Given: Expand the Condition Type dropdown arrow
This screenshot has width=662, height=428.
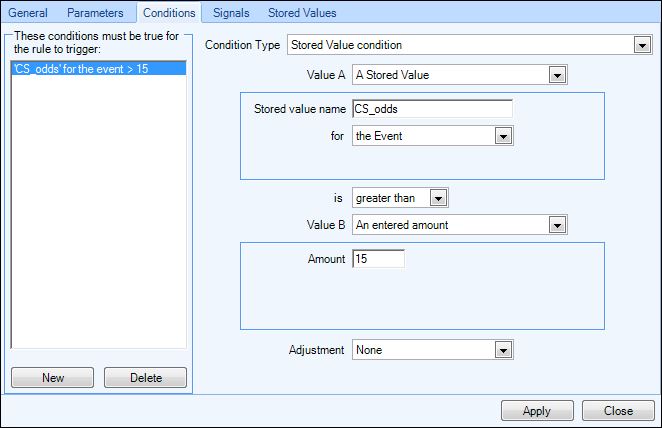Looking at the screenshot, I should (x=642, y=45).
